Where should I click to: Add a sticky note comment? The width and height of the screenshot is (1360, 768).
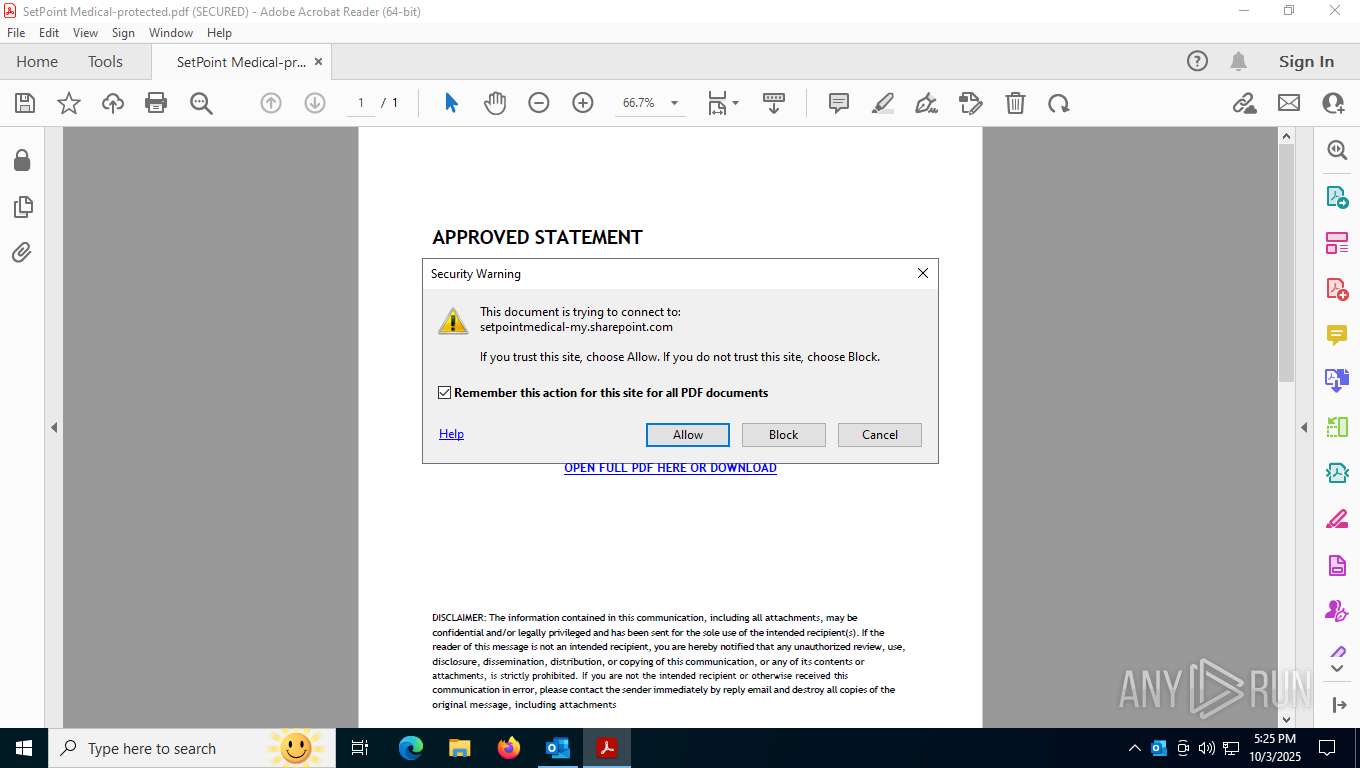(x=839, y=103)
